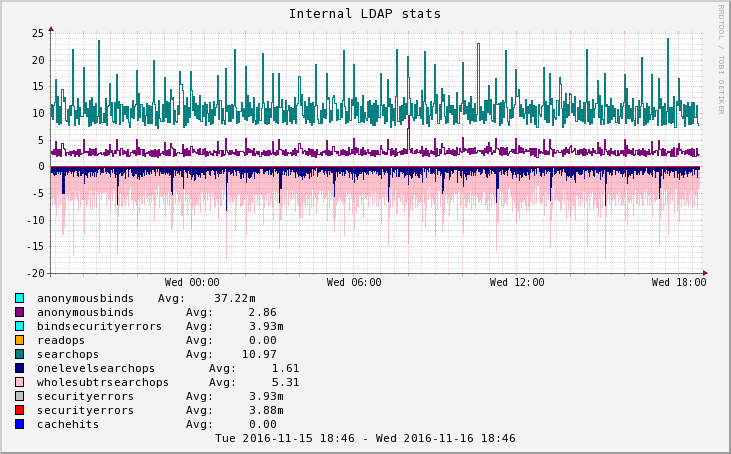Screen dimensions: 731x454
Task: Click the 'Internal LDAP stats' chart title
Action: coord(365,14)
